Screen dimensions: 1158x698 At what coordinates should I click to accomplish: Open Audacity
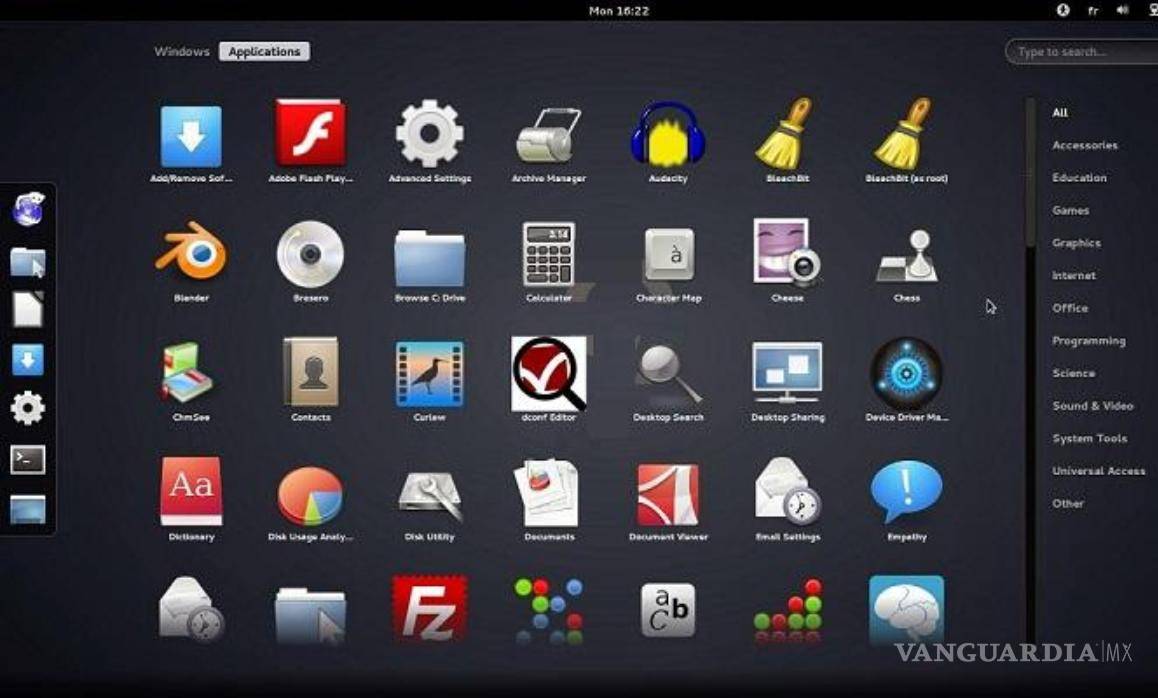click(x=668, y=133)
